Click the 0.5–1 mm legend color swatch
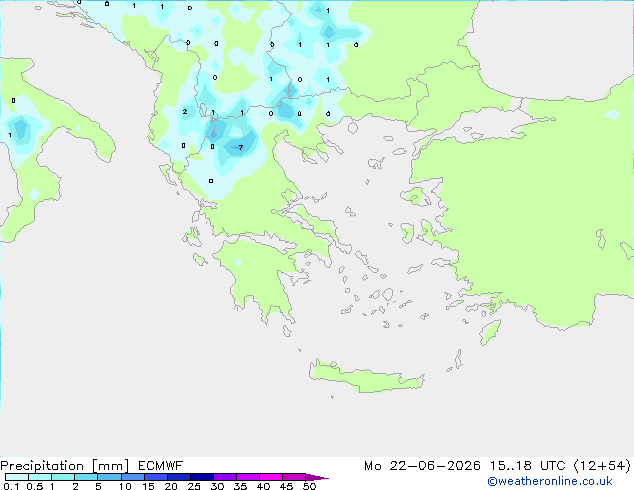The height and width of the screenshot is (490, 634). tap(40, 477)
